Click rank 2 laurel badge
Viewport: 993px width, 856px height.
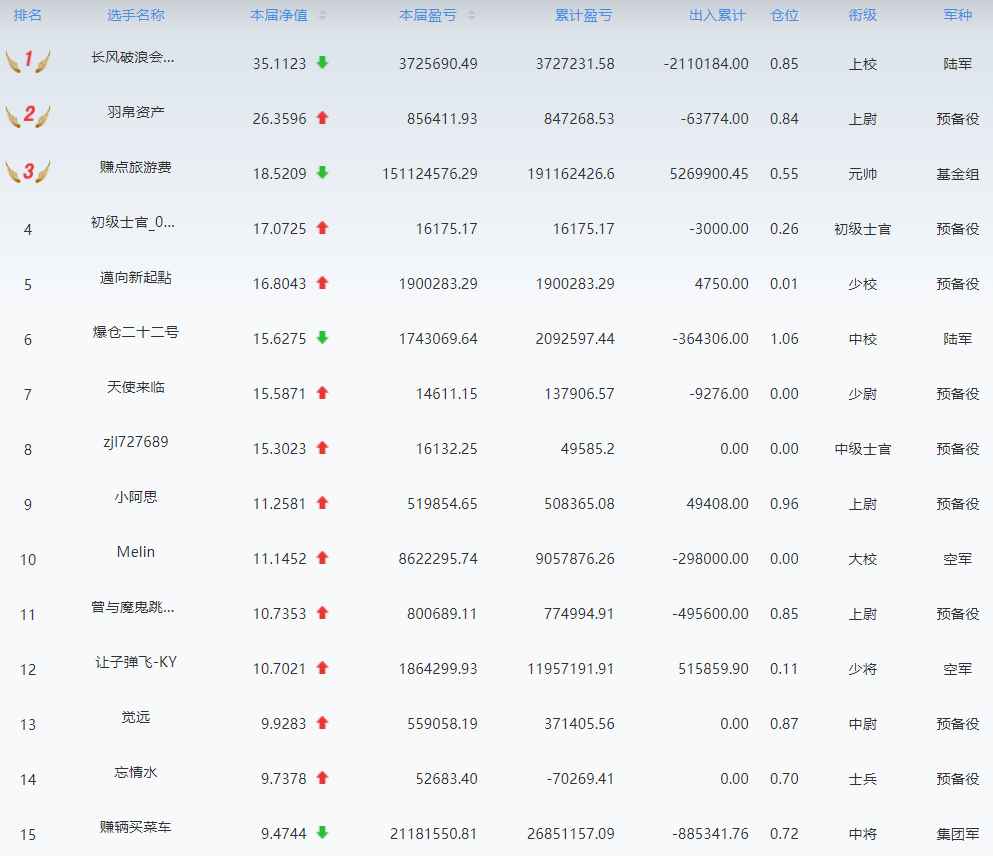pos(28,116)
